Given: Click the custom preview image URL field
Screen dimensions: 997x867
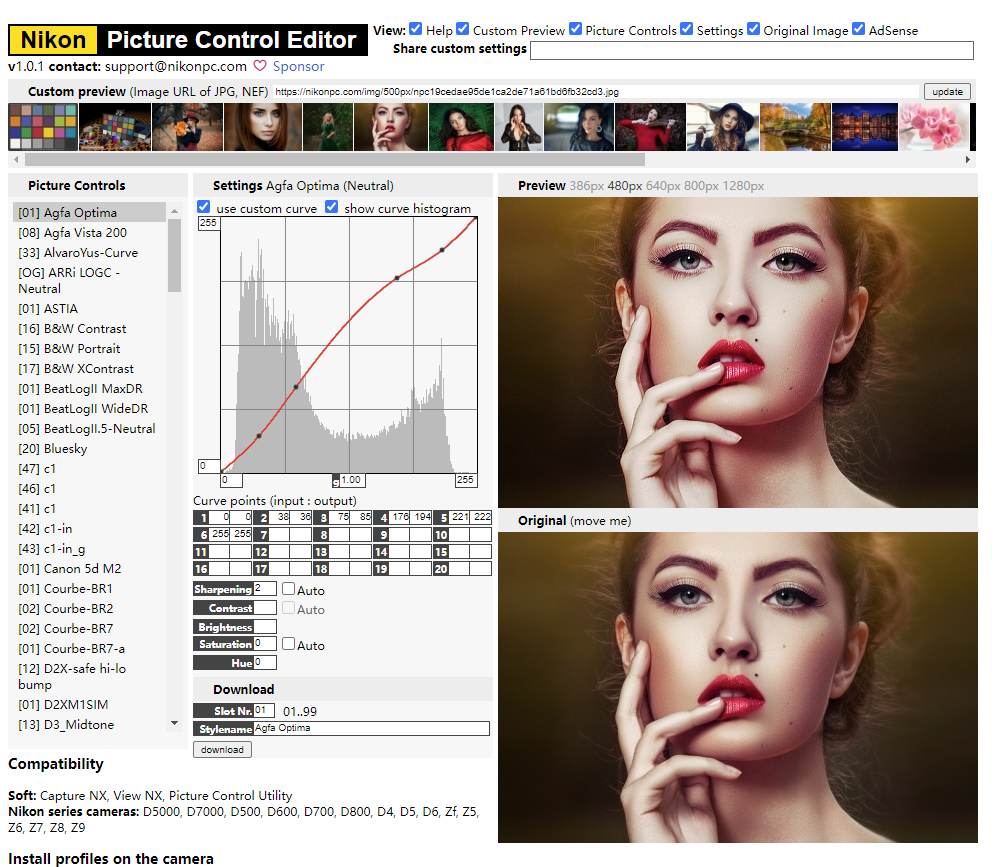Looking at the screenshot, I should [x=596, y=92].
